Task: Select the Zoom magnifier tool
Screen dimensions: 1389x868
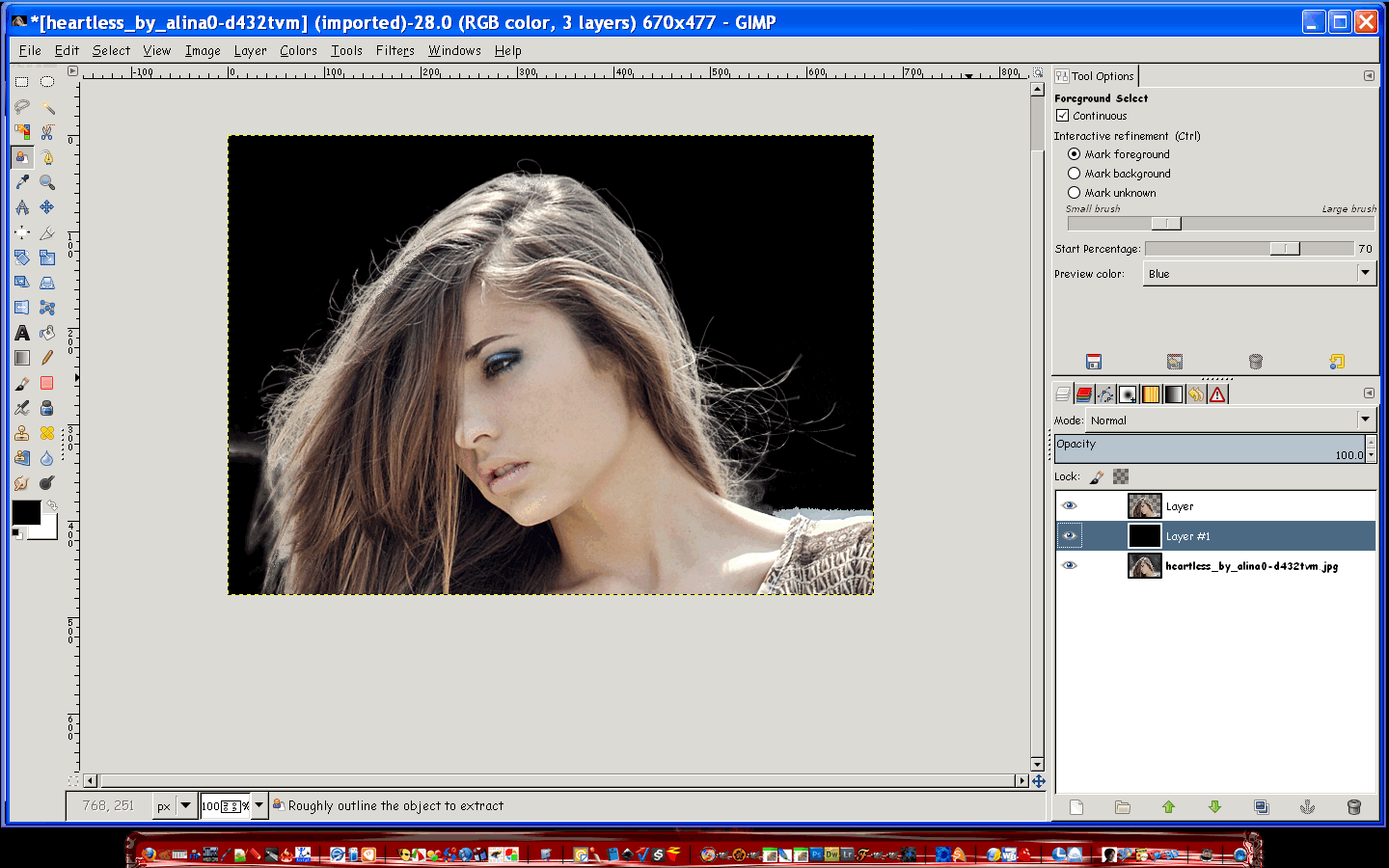Action: tap(46, 182)
